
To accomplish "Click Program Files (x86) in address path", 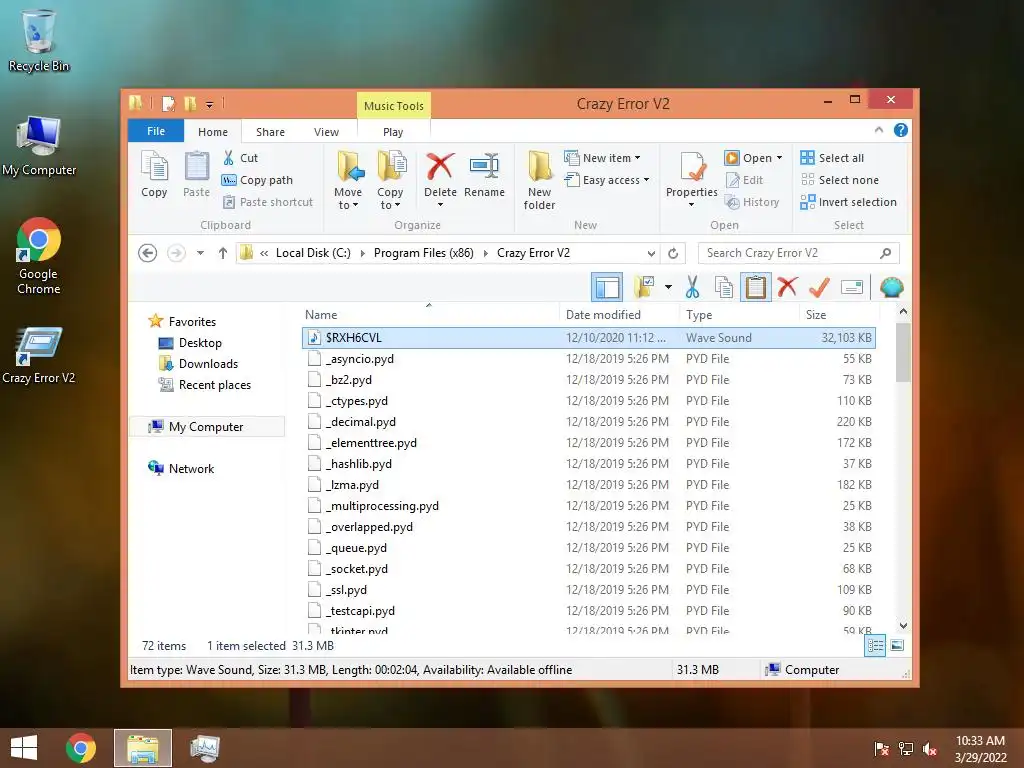I will [423, 253].
